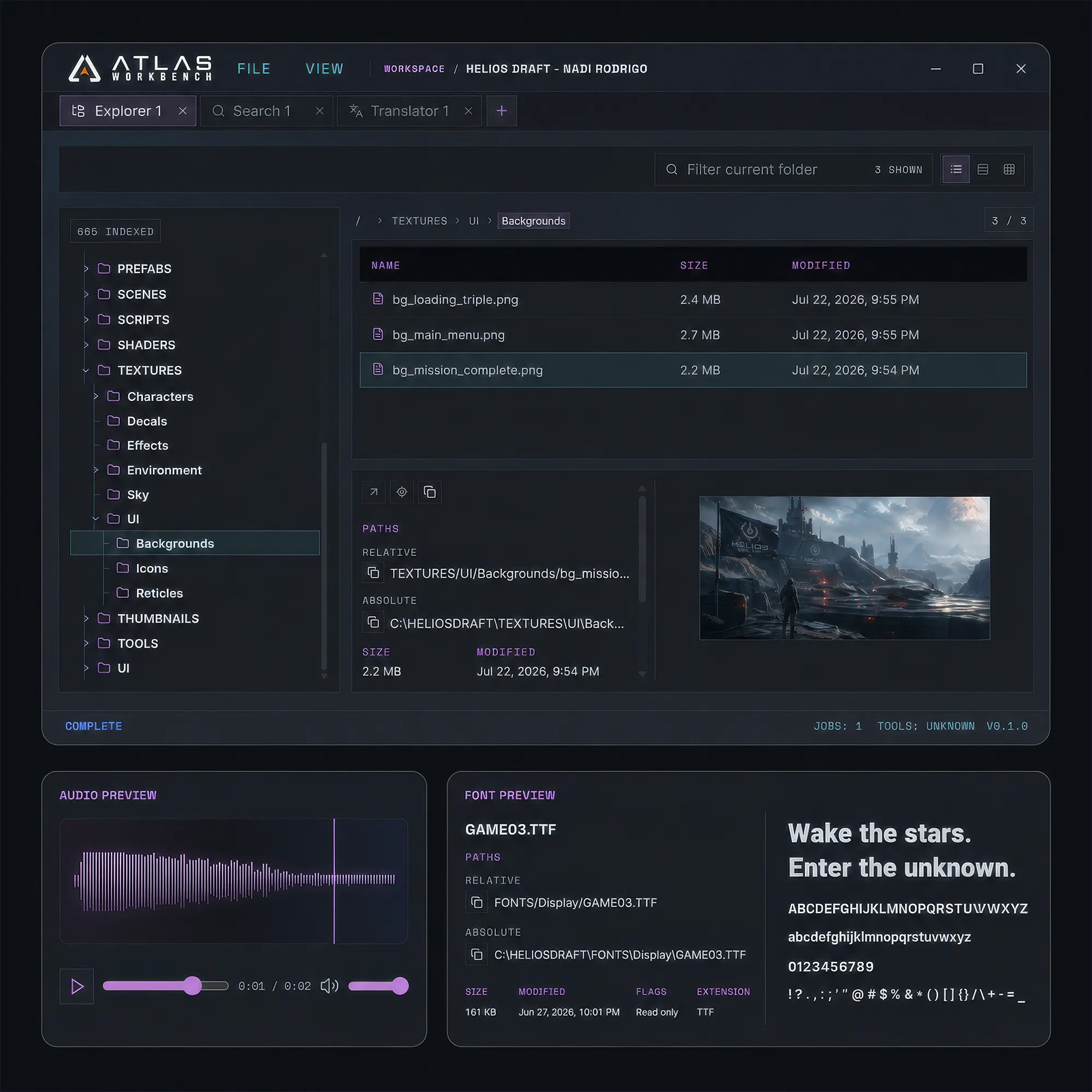Click the copy icon in details toolbar
1092x1092 pixels.
pyautogui.click(x=430, y=492)
